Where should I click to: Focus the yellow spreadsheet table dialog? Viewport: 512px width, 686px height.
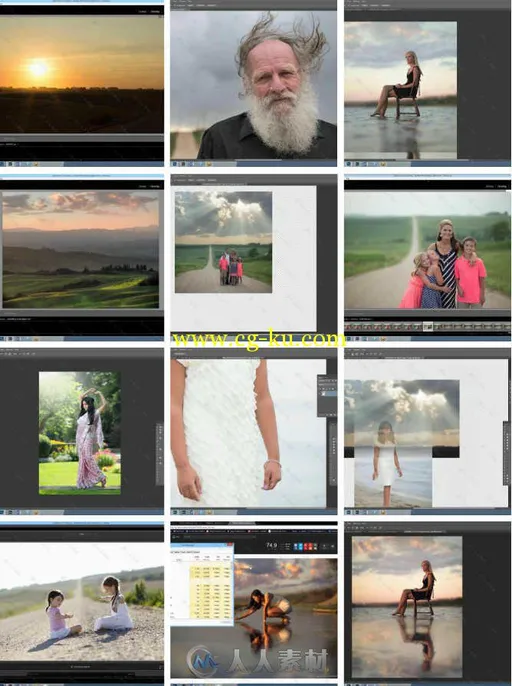202,584
